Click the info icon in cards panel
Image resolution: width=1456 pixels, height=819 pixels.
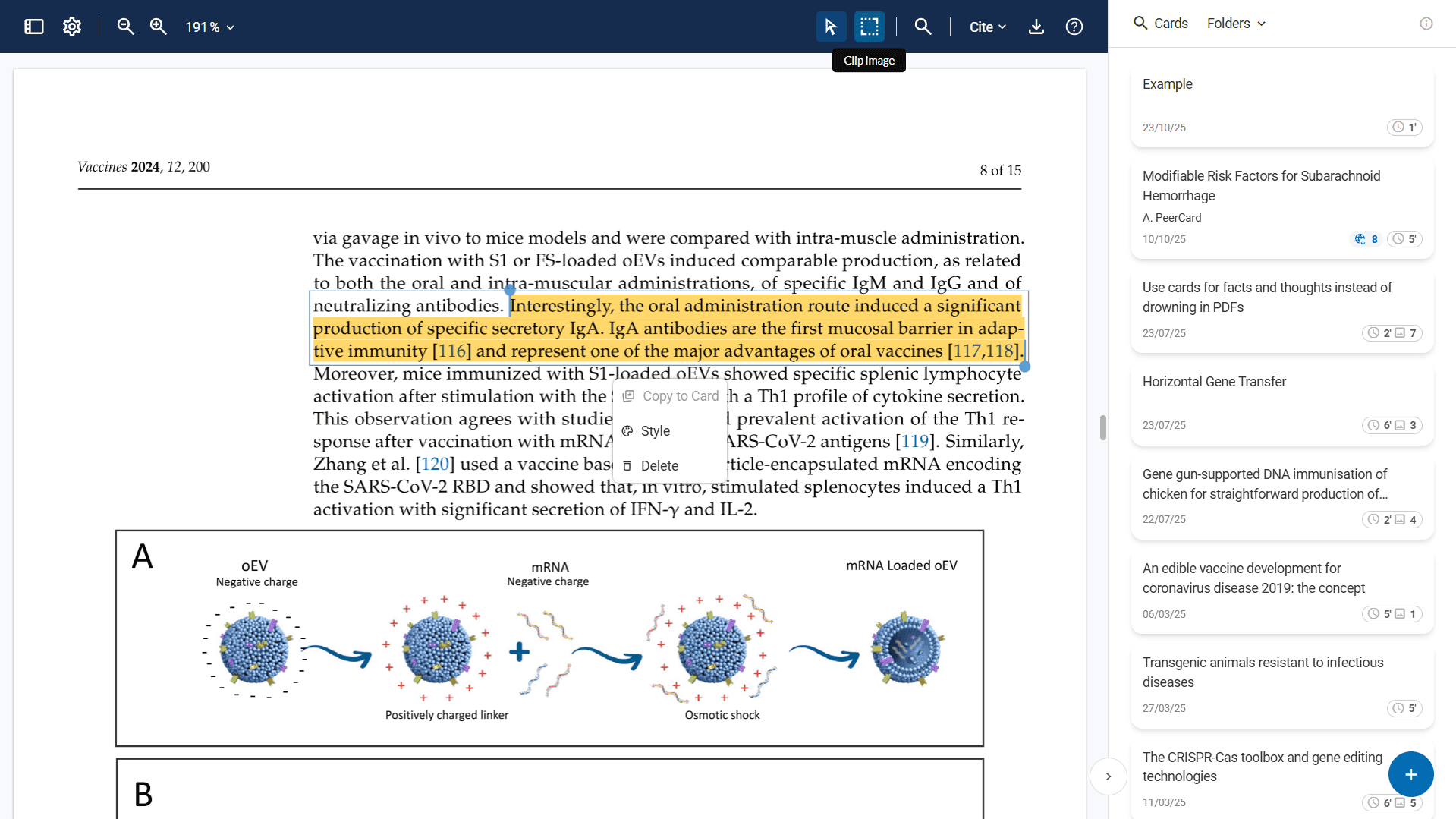[1426, 24]
